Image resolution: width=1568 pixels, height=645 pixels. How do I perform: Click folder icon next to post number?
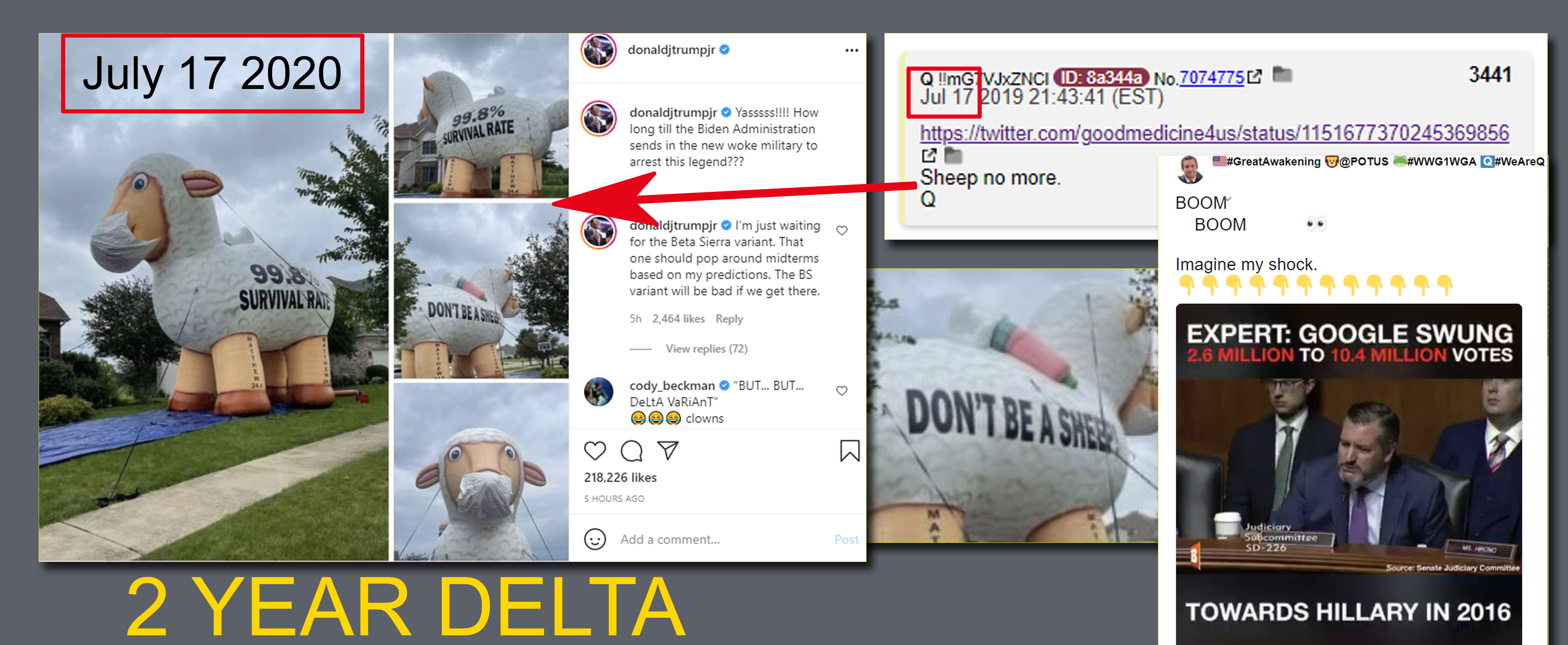tap(1283, 74)
